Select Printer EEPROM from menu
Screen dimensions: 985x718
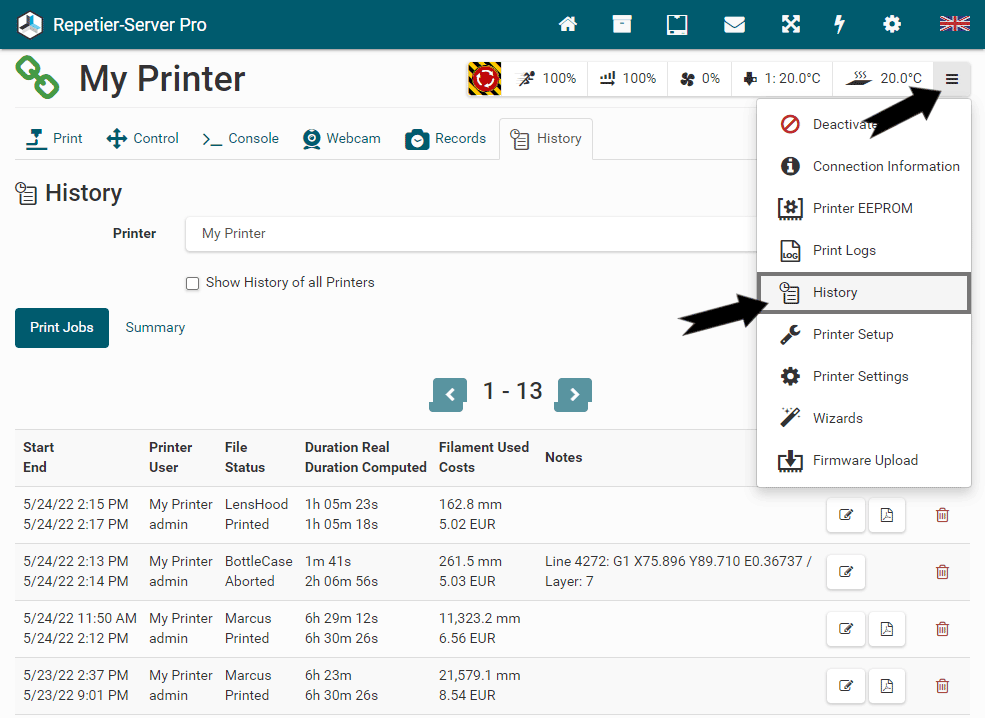(862, 208)
